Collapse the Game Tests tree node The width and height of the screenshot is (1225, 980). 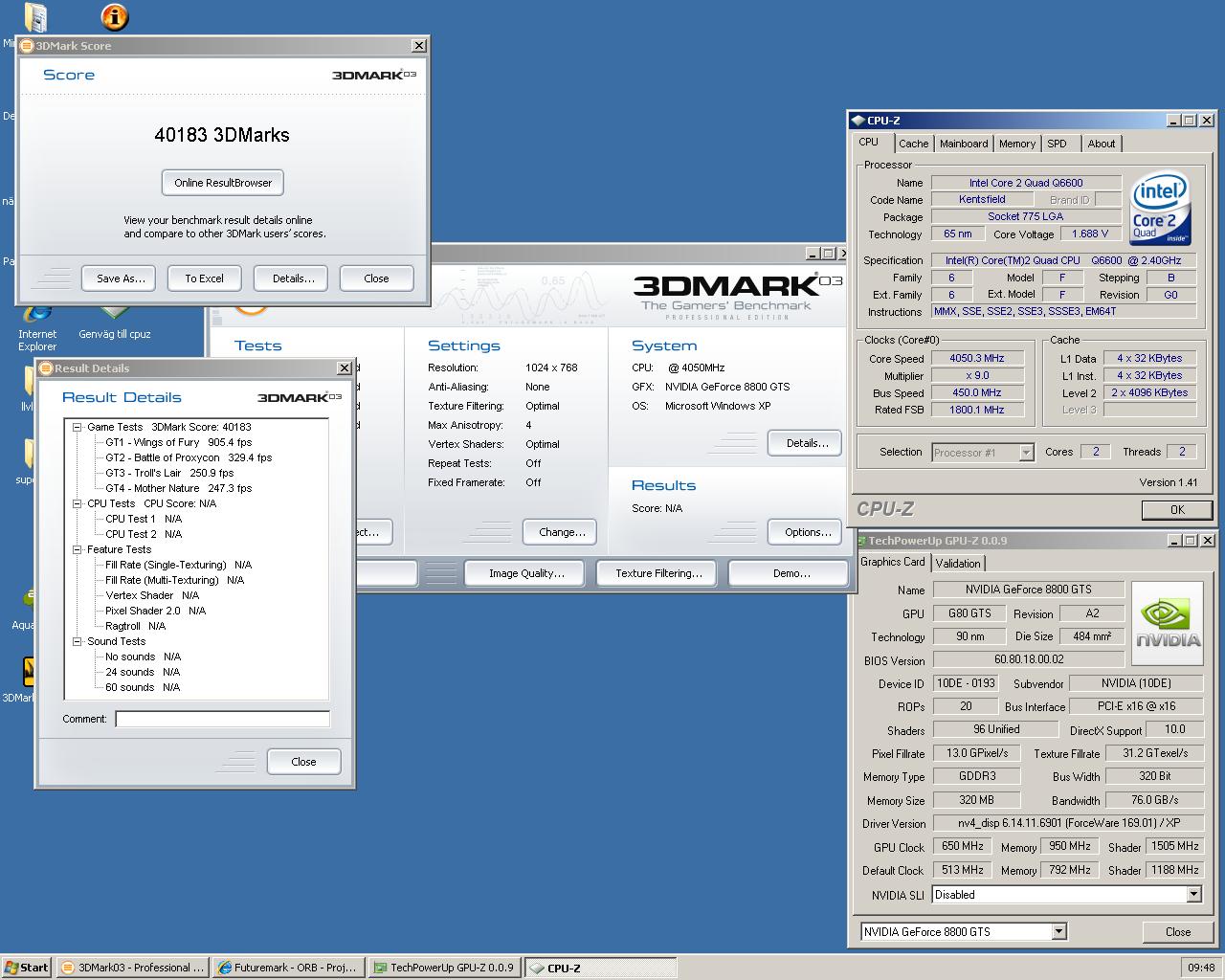[78, 428]
